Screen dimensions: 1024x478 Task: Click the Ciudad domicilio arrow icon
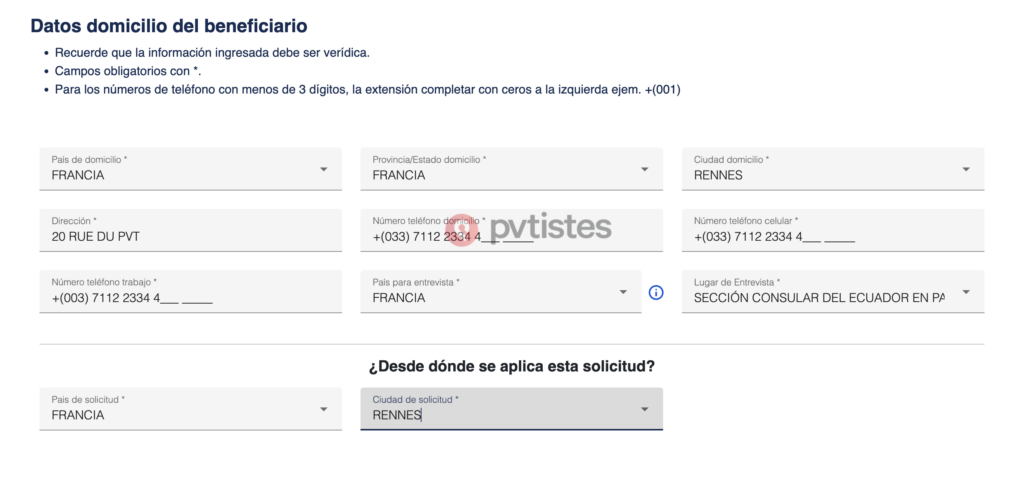[966, 169]
